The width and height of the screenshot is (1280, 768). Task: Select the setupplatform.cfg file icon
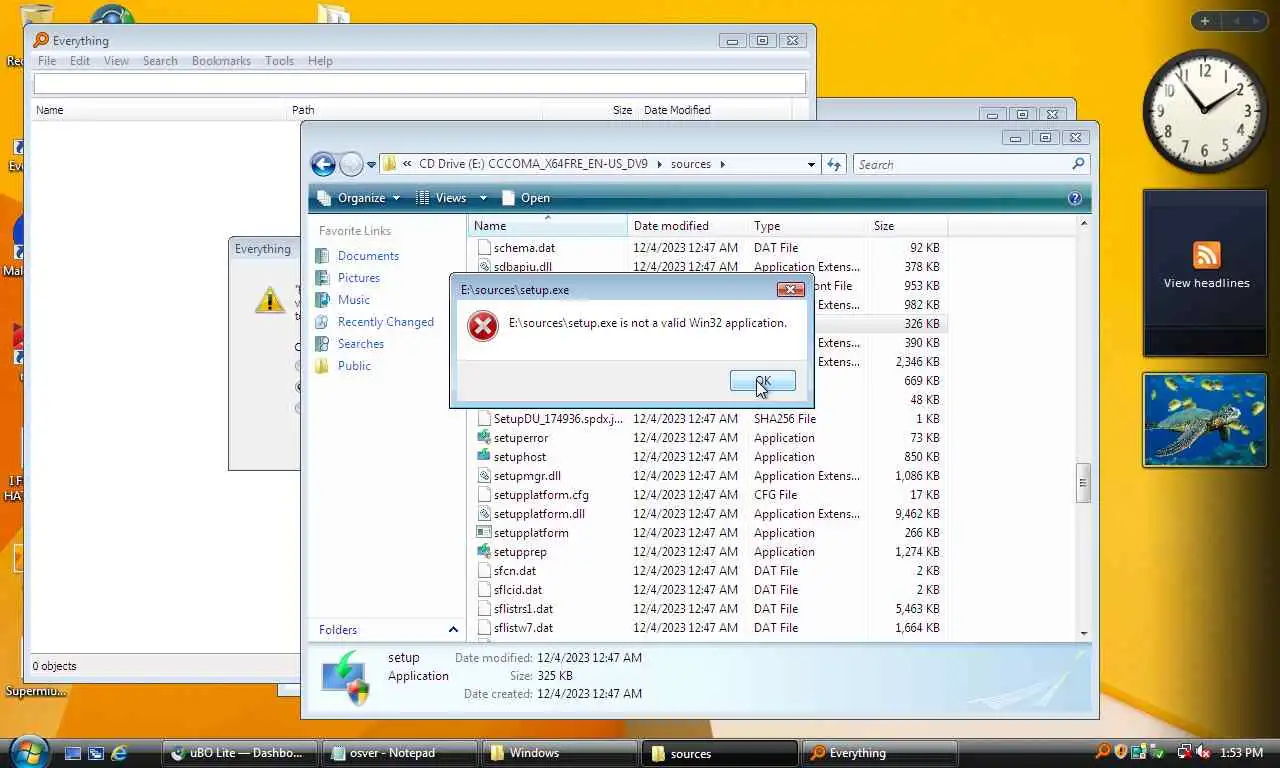tap(484, 495)
